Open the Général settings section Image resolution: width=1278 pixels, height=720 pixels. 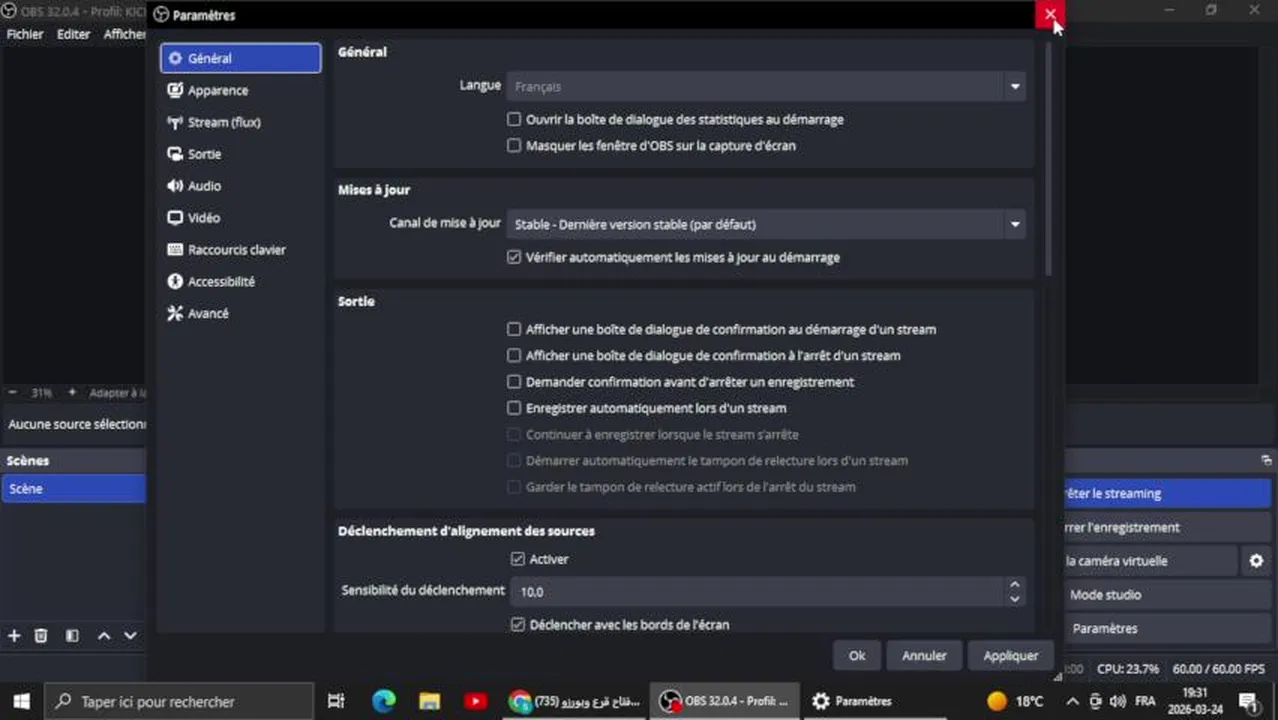tap(240, 58)
